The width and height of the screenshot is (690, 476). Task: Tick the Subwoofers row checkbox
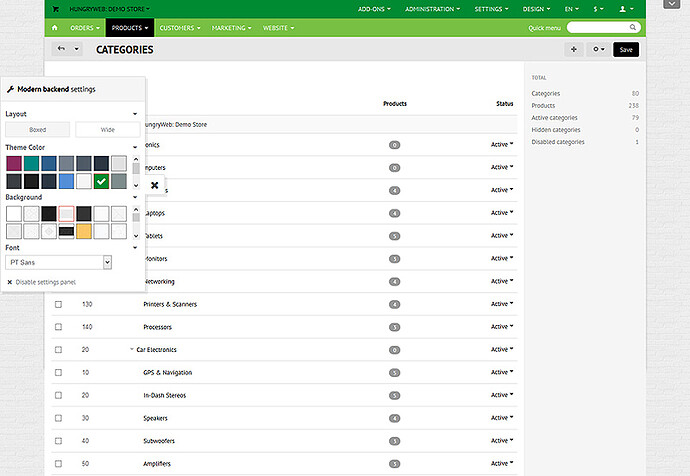coord(59,441)
